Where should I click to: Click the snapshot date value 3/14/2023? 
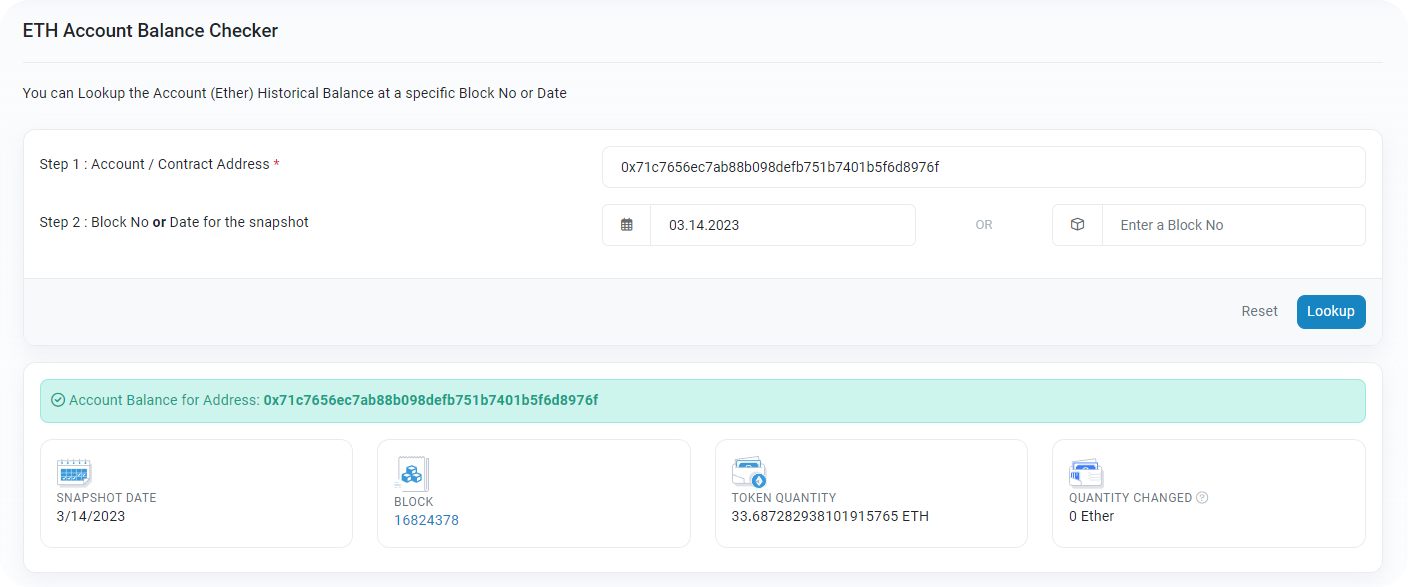(91, 516)
